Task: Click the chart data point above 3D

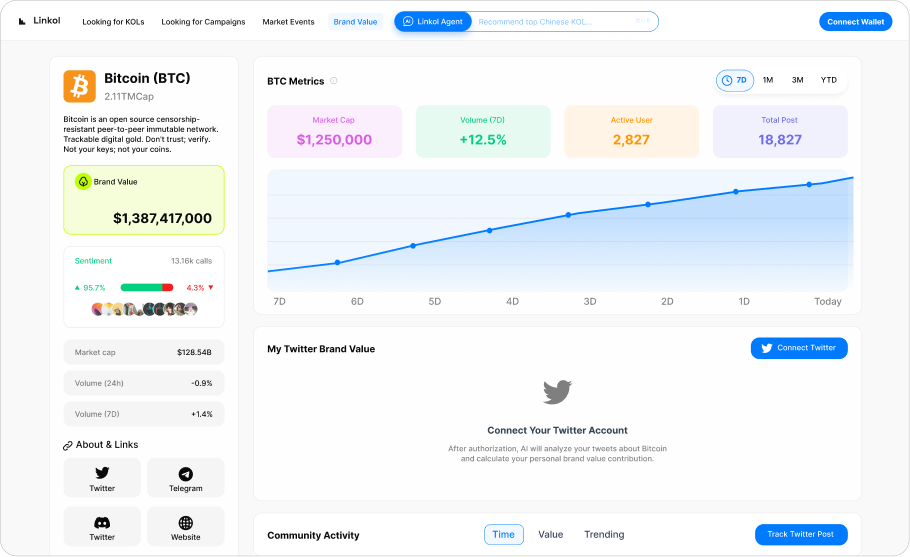Action: click(x=569, y=215)
